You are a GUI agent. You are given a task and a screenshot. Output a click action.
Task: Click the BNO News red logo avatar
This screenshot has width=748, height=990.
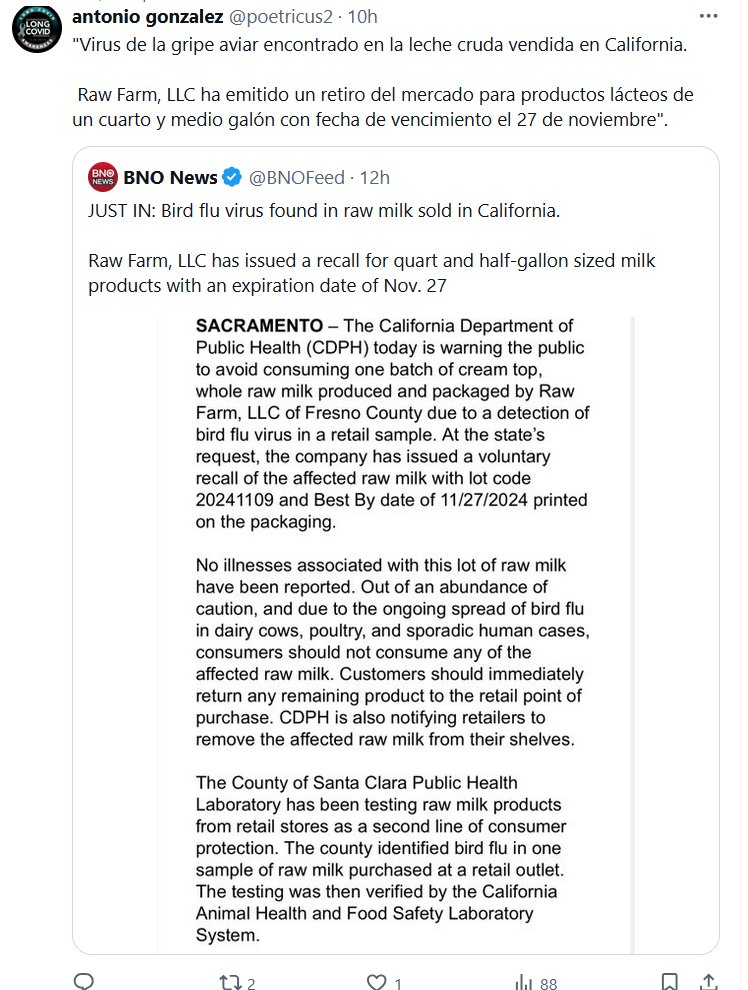point(102,178)
